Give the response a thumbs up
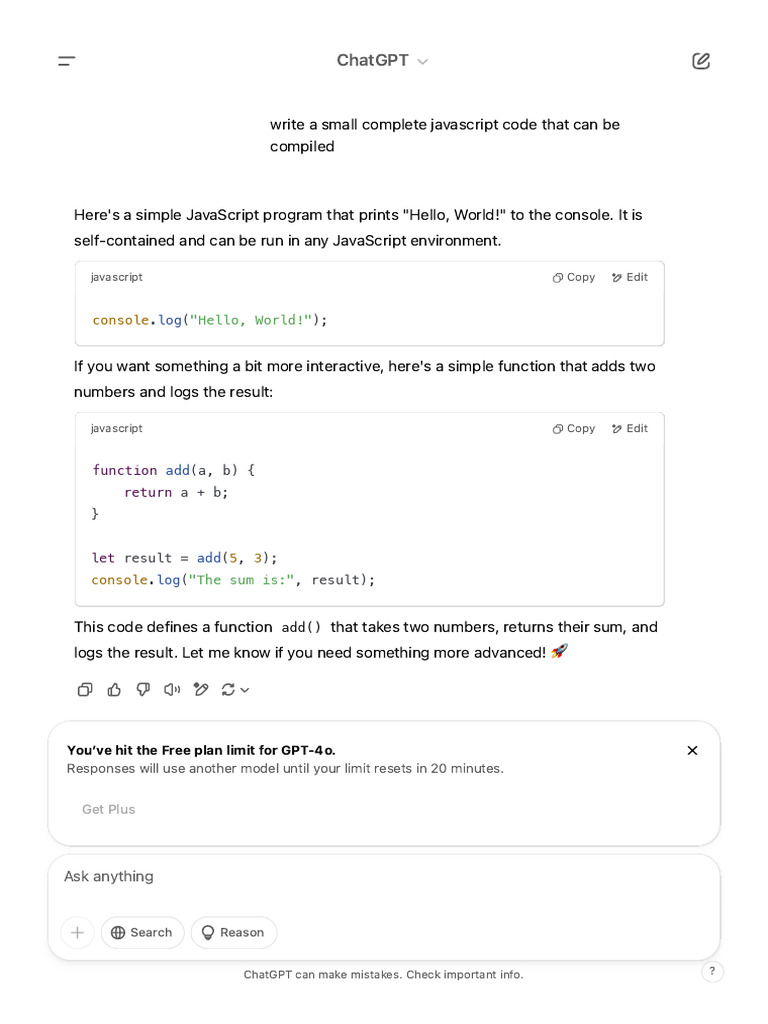Viewport: 768px width, 1024px height. pyautogui.click(x=114, y=689)
